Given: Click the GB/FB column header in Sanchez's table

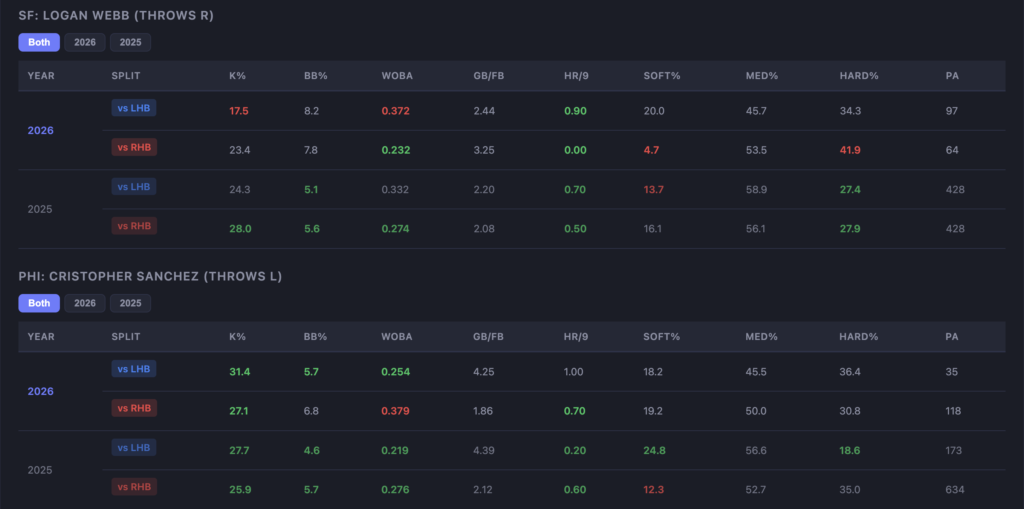Looking at the screenshot, I should point(490,337).
